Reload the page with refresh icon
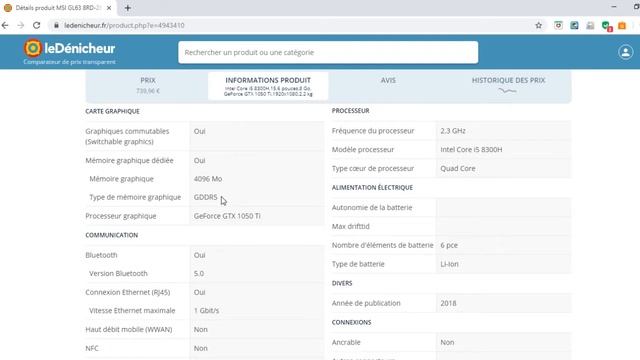Screen dimensions: 640x360 (37, 25)
